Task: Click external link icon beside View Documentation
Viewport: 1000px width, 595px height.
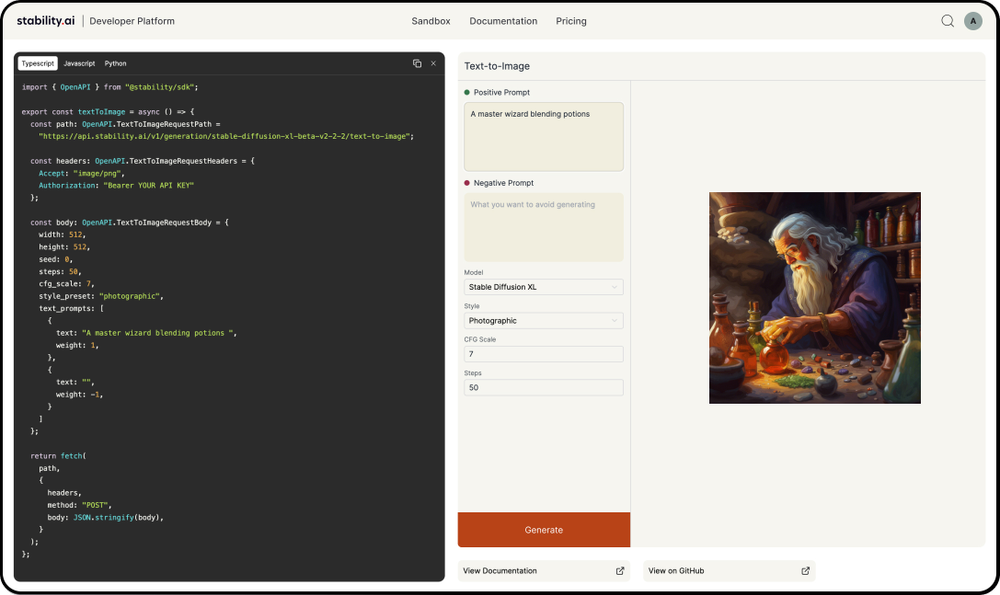Action: click(620, 571)
